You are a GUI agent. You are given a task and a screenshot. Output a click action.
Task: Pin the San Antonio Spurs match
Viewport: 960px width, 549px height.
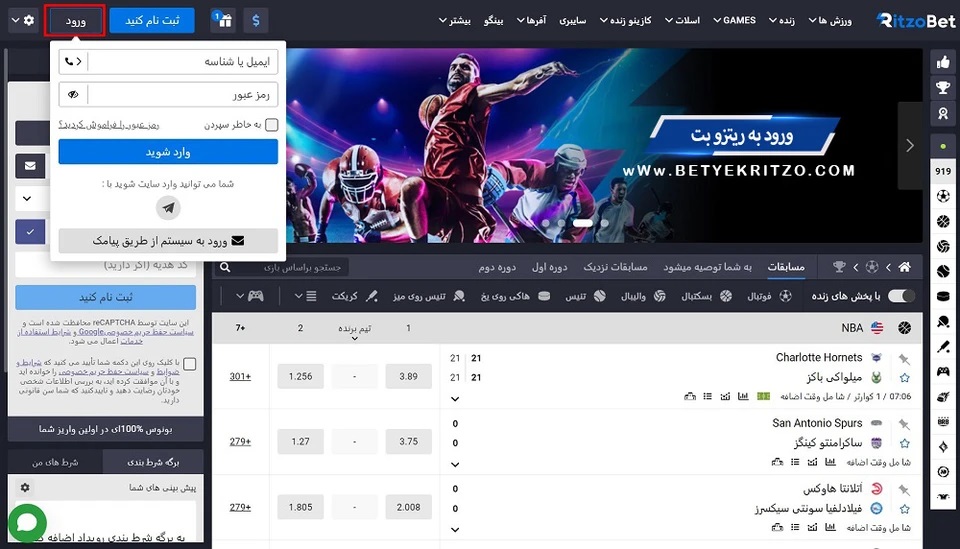pos(904,424)
